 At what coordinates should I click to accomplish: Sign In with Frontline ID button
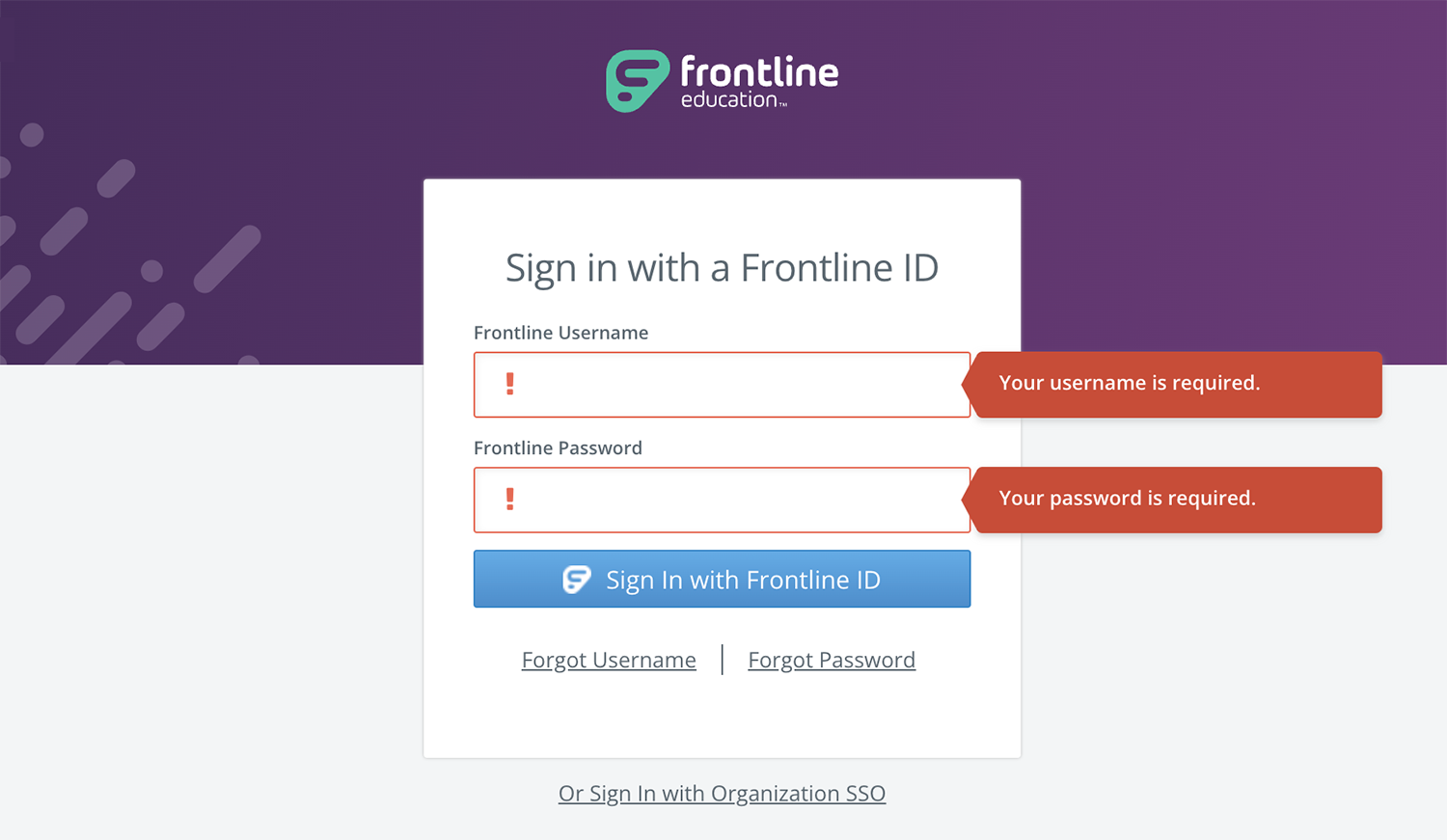pyautogui.click(x=722, y=579)
